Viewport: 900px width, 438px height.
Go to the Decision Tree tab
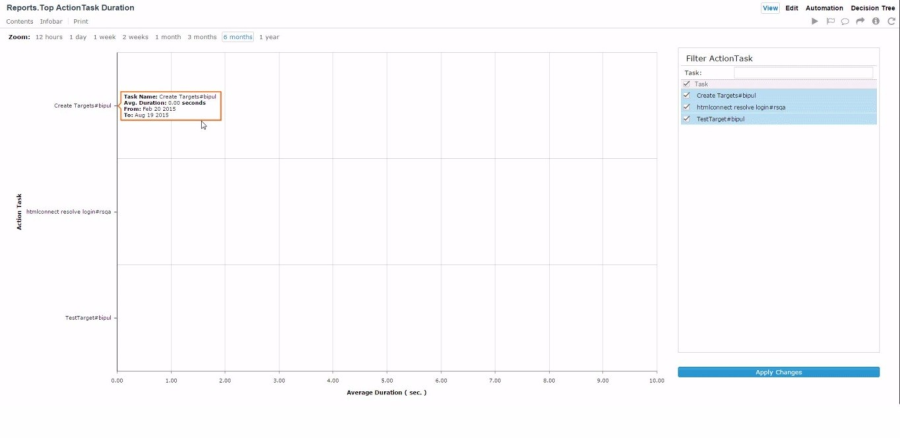(873, 8)
